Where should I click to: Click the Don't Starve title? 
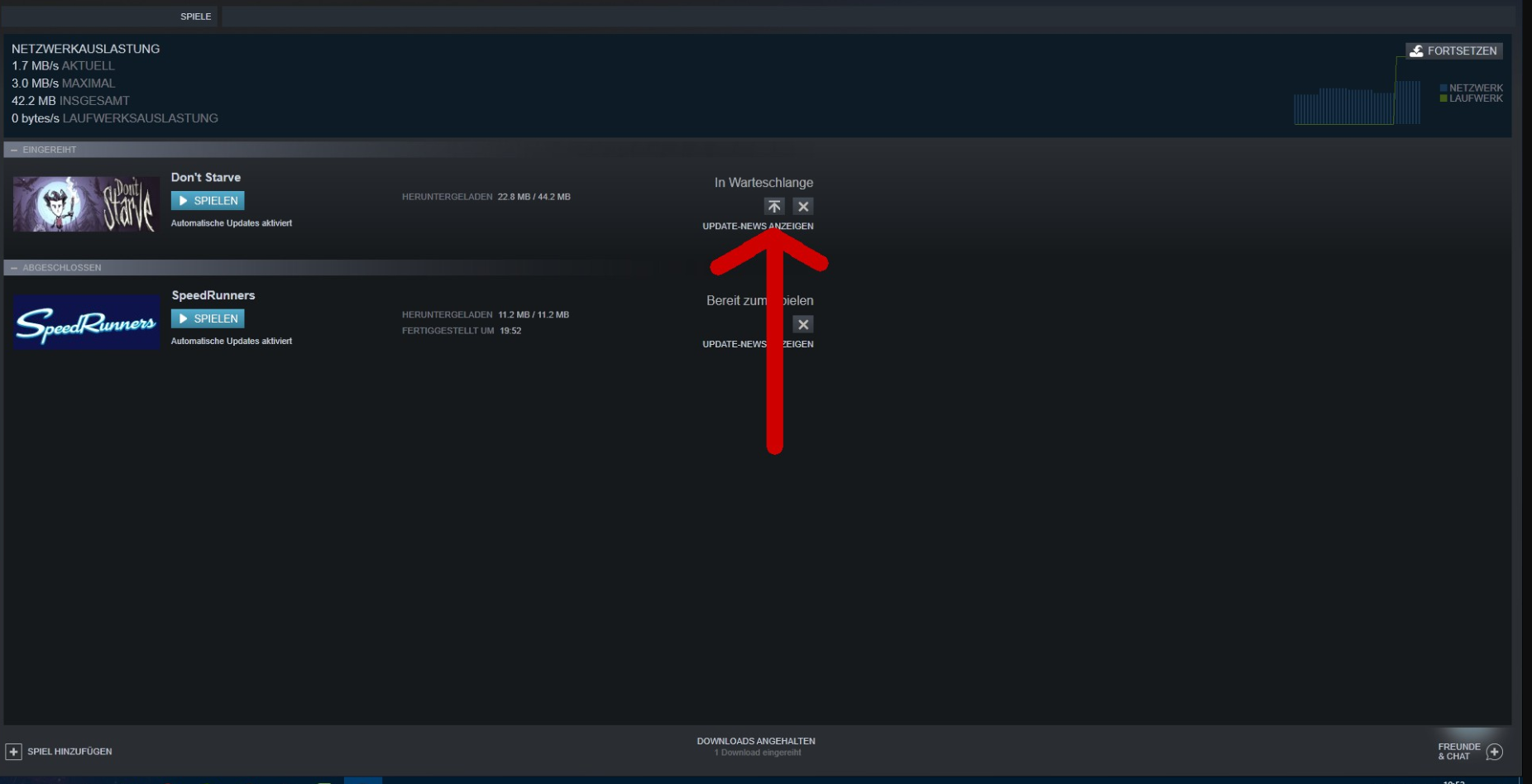(x=206, y=177)
